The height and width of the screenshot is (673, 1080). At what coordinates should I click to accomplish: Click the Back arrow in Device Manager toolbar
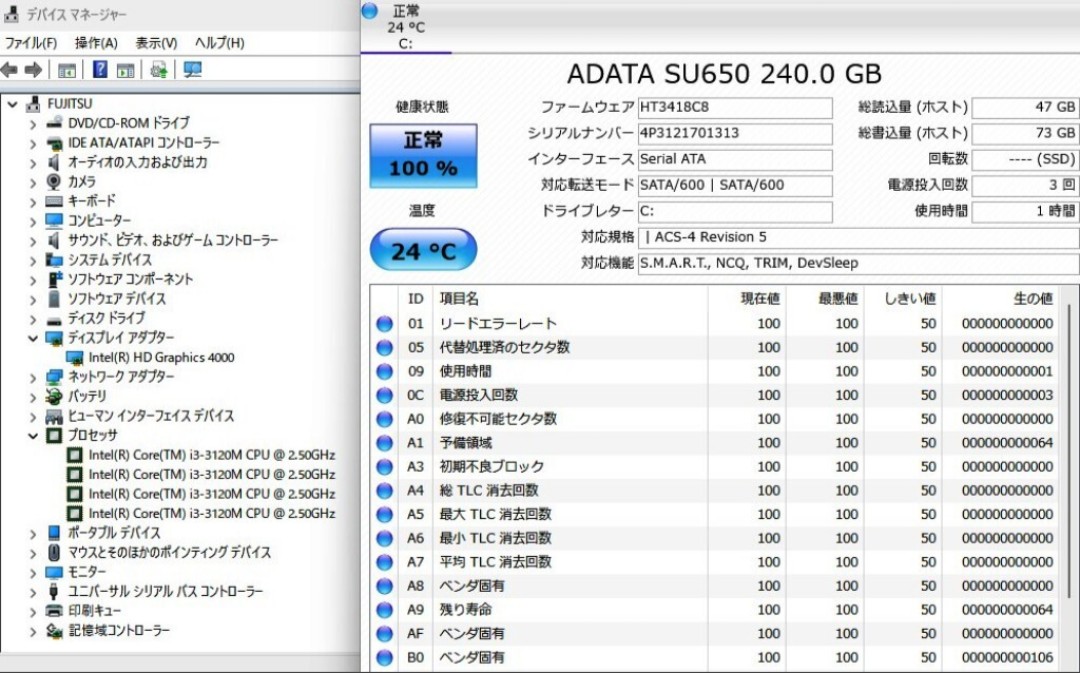10,70
